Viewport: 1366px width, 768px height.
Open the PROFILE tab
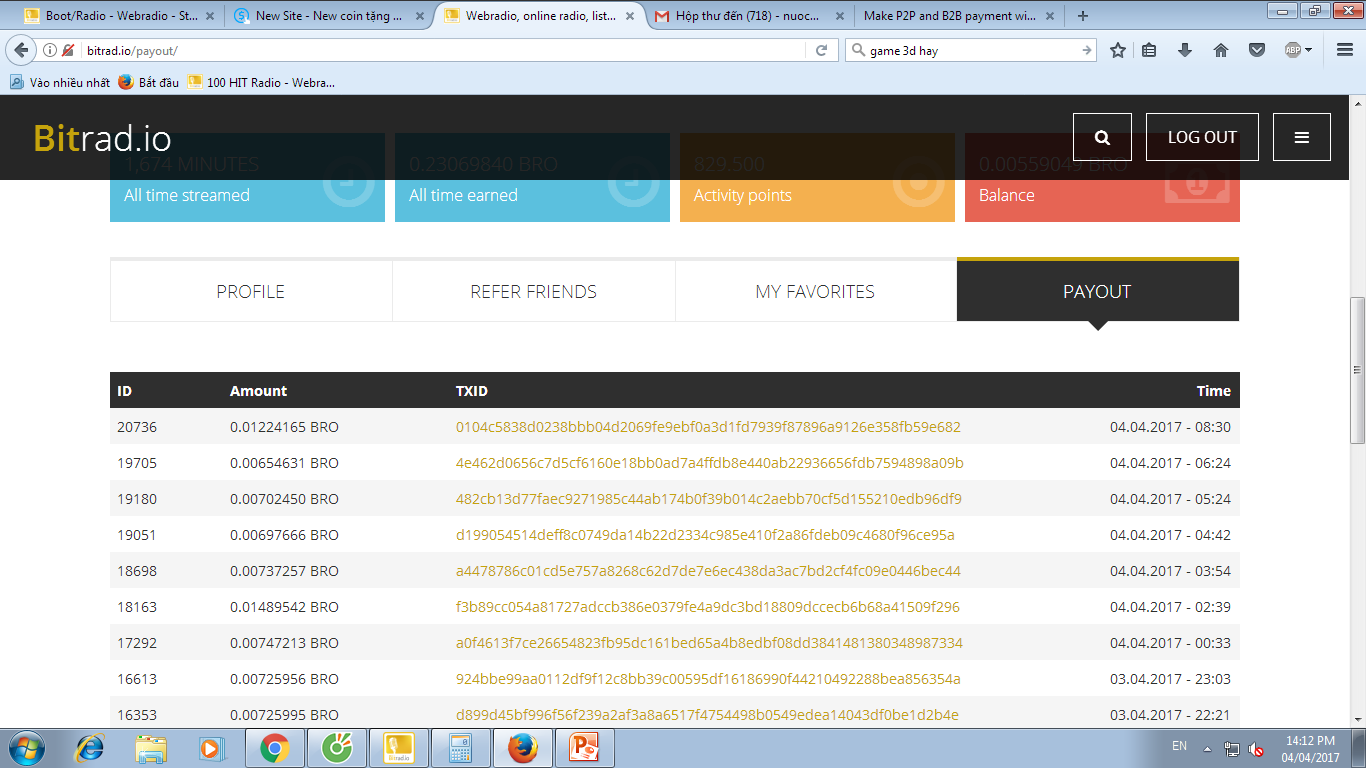251,291
